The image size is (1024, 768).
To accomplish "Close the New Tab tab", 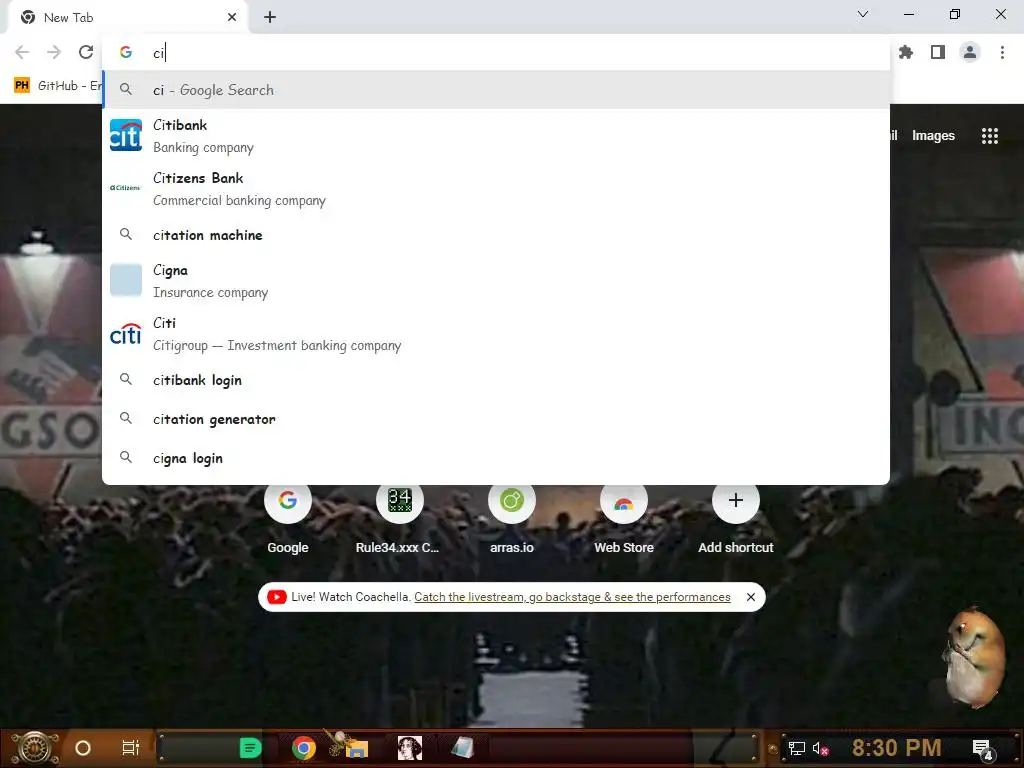I will coord(232,18).
